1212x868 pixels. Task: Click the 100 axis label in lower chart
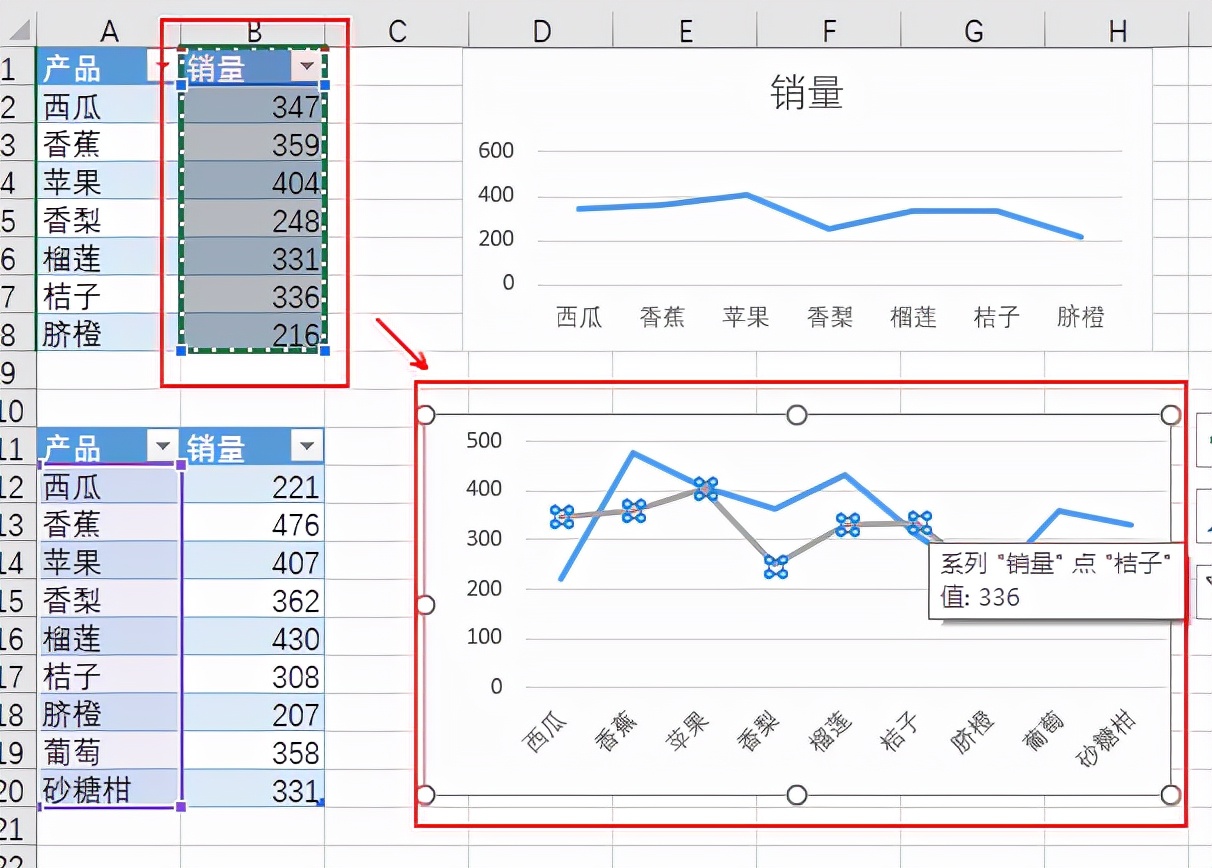point(484,637)
